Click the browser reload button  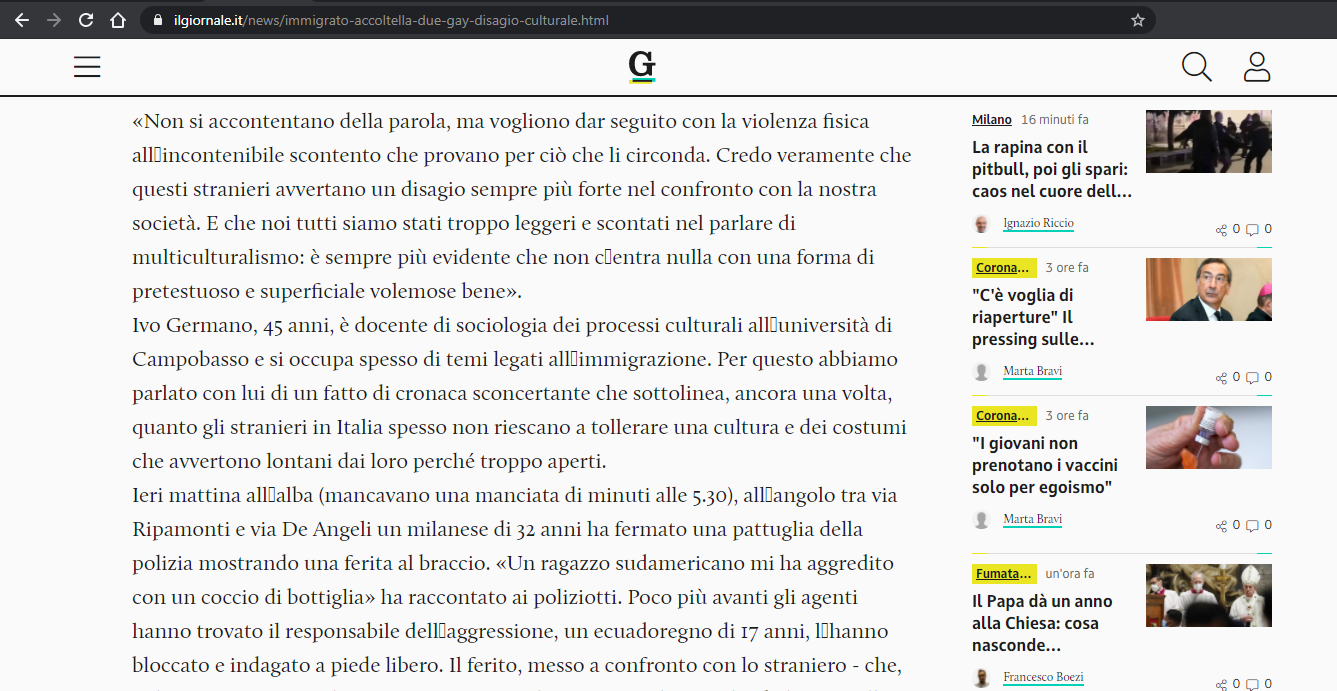tap(86, 20)
